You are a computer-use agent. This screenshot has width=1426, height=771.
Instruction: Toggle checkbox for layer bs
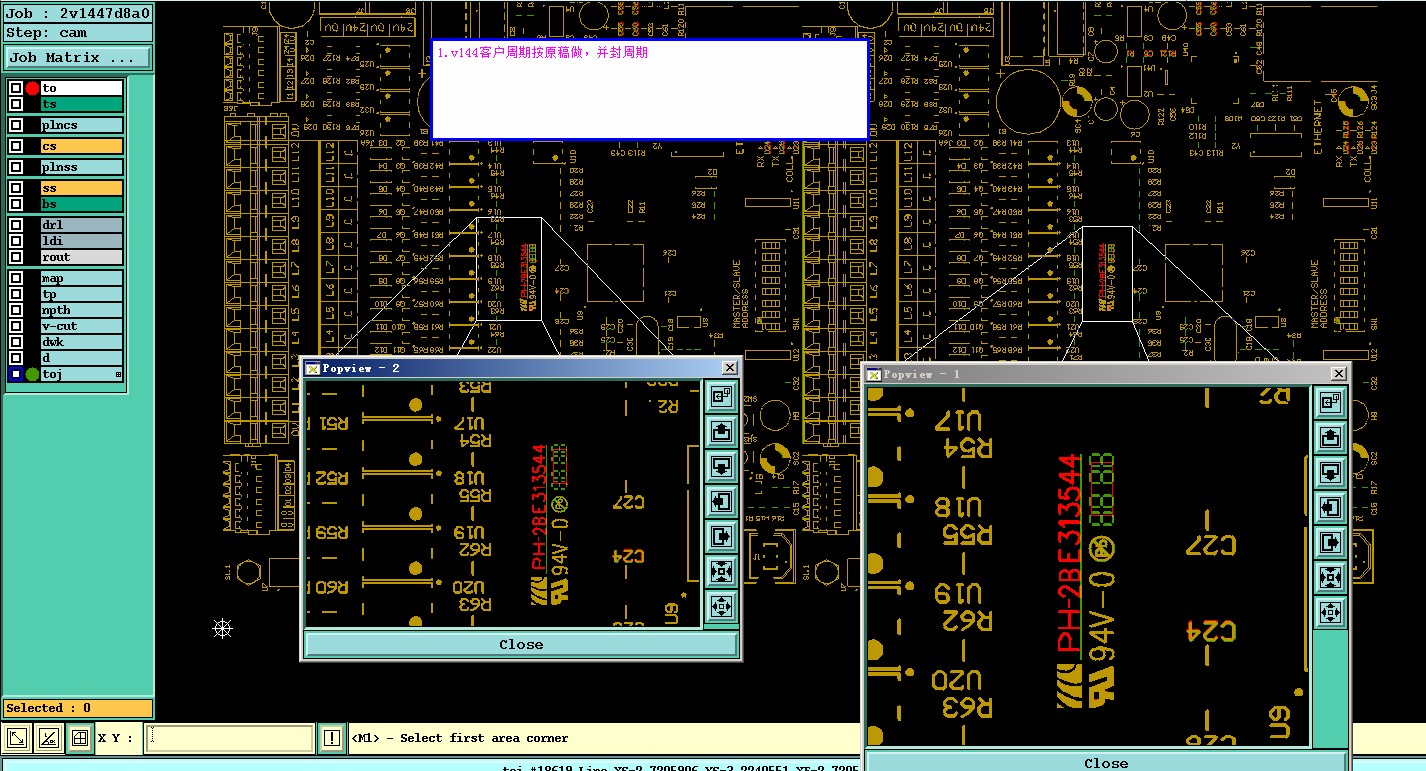16,204
